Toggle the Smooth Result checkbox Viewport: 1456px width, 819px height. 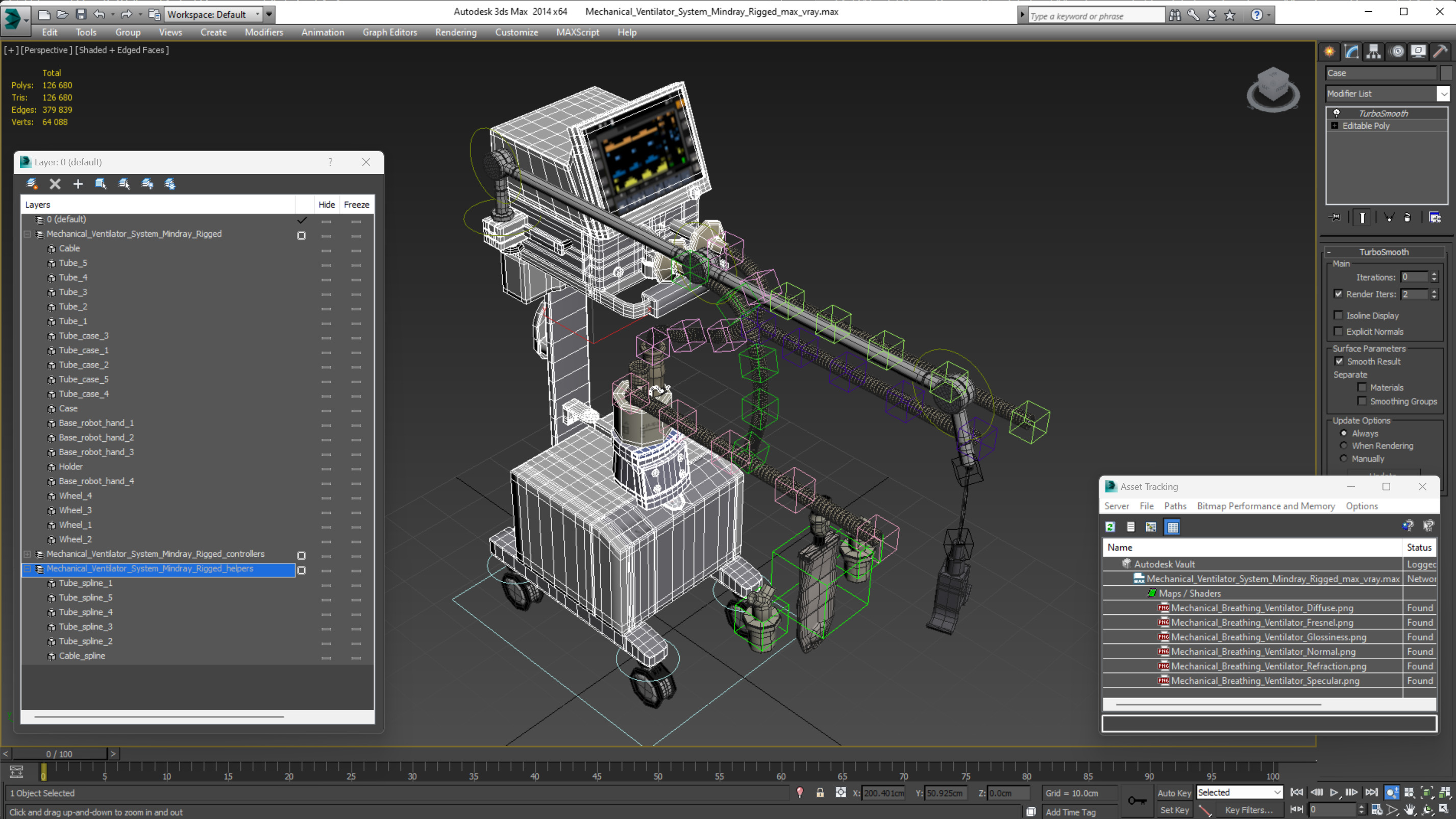(1339, 361)
